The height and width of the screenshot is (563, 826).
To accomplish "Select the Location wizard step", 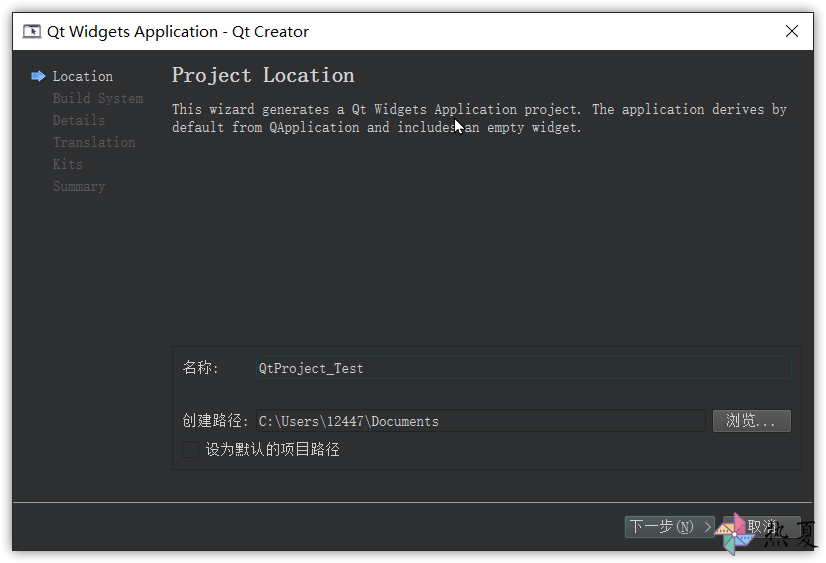I will [83, 76].
